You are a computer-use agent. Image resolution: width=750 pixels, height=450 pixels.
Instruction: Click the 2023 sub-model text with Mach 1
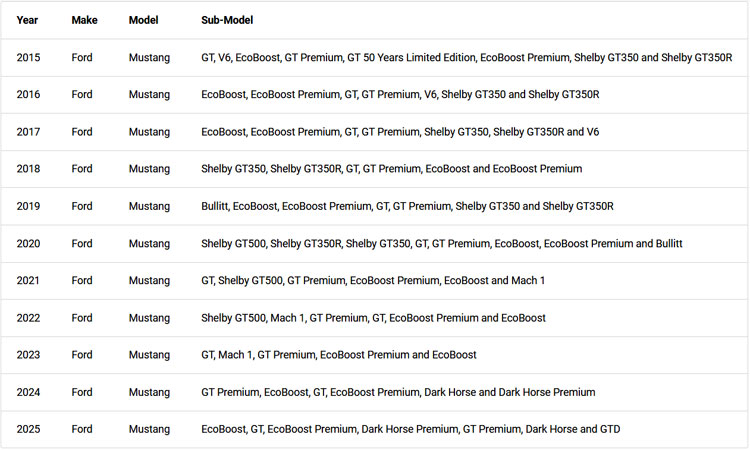tap(339, 355)
